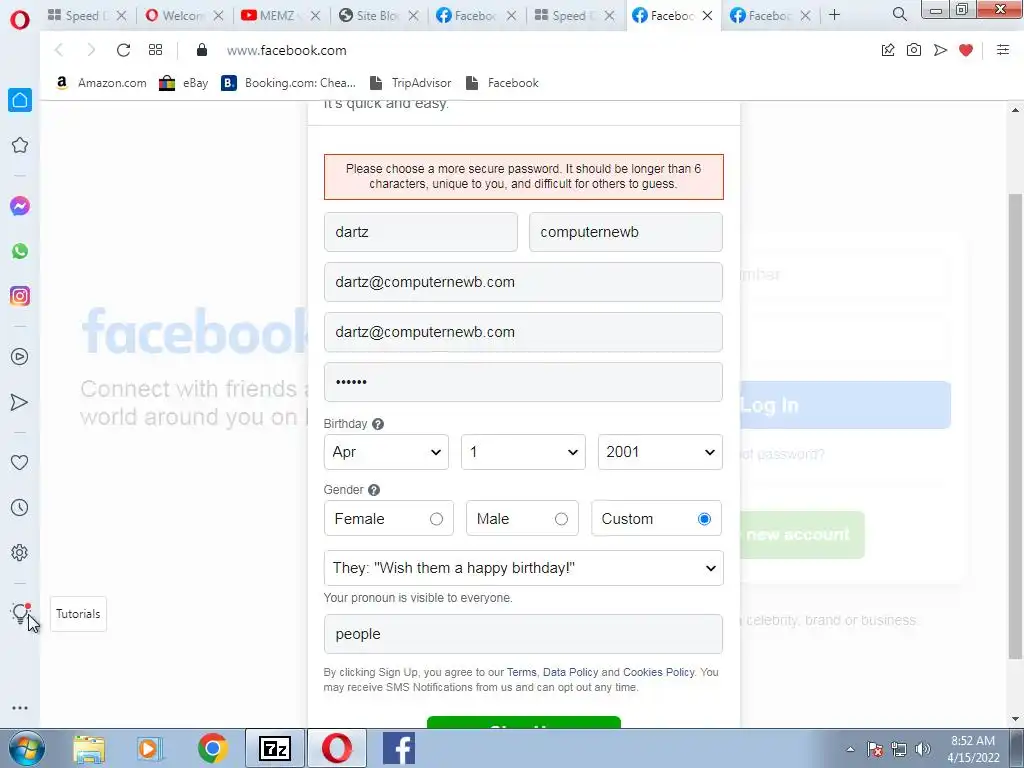The height and width of the screenshot is (768, 1024).
Task: Click the surname field computernewb
Action: coord(626,232)
